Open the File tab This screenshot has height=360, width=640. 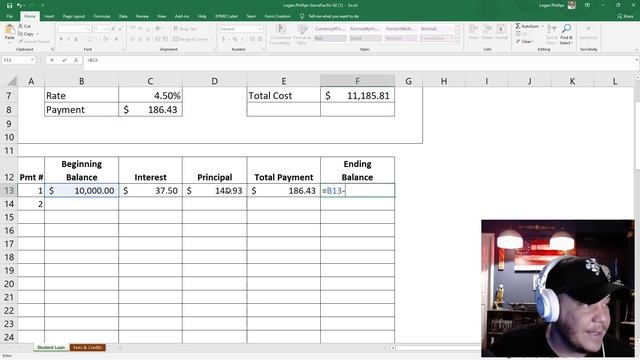[x=9, y=16]
